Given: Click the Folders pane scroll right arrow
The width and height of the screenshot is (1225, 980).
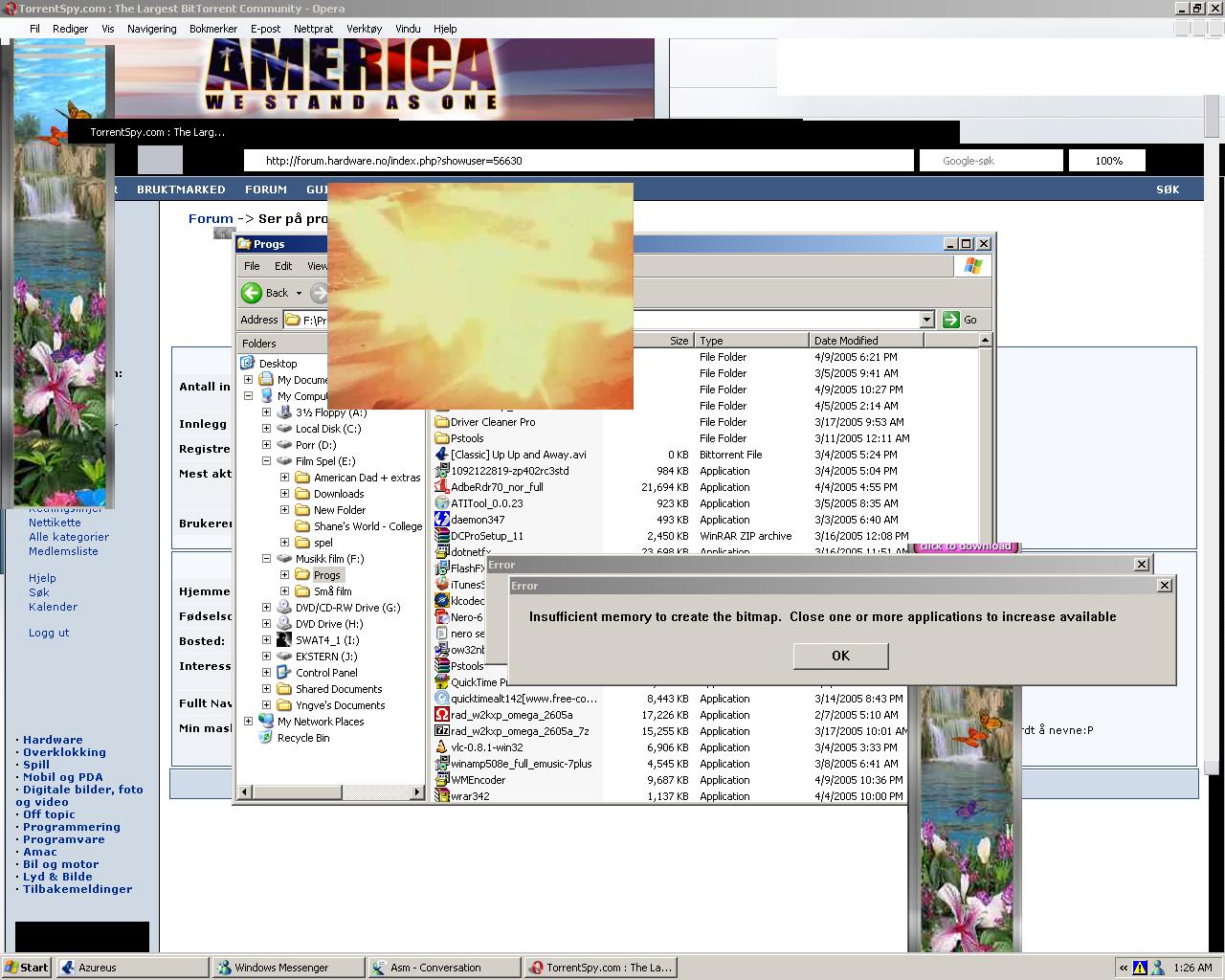Looking at the screenshot, I should pyautogui.click(x=417, y=791).
